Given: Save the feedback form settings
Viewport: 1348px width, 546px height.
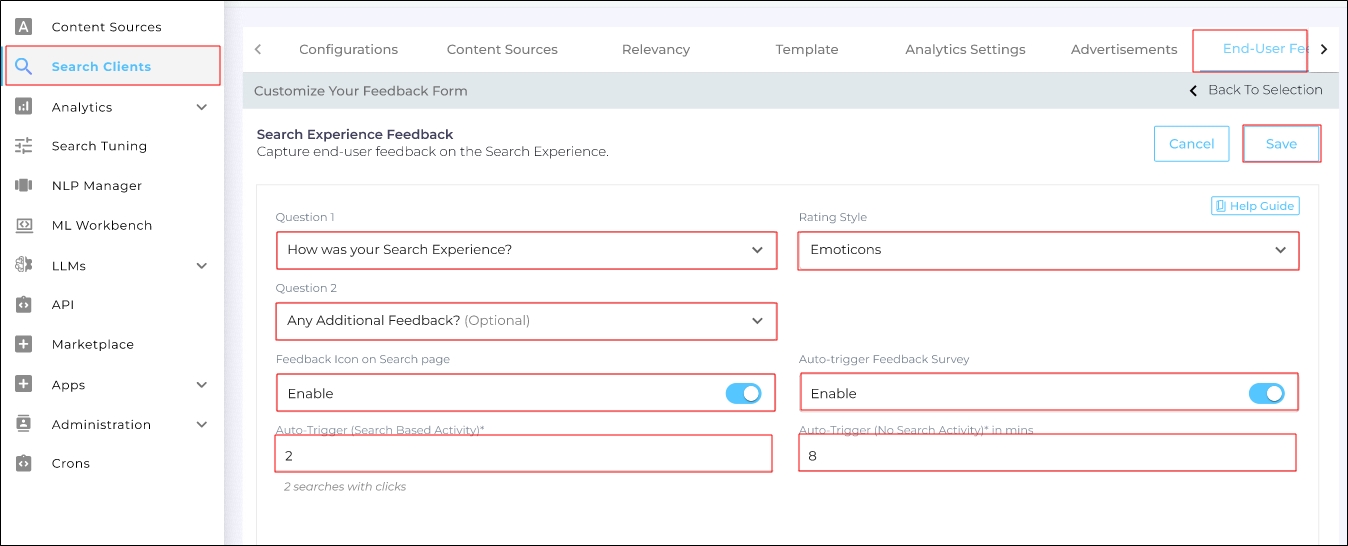Looking at the screenshot, I should click(x=1281, y=144).
